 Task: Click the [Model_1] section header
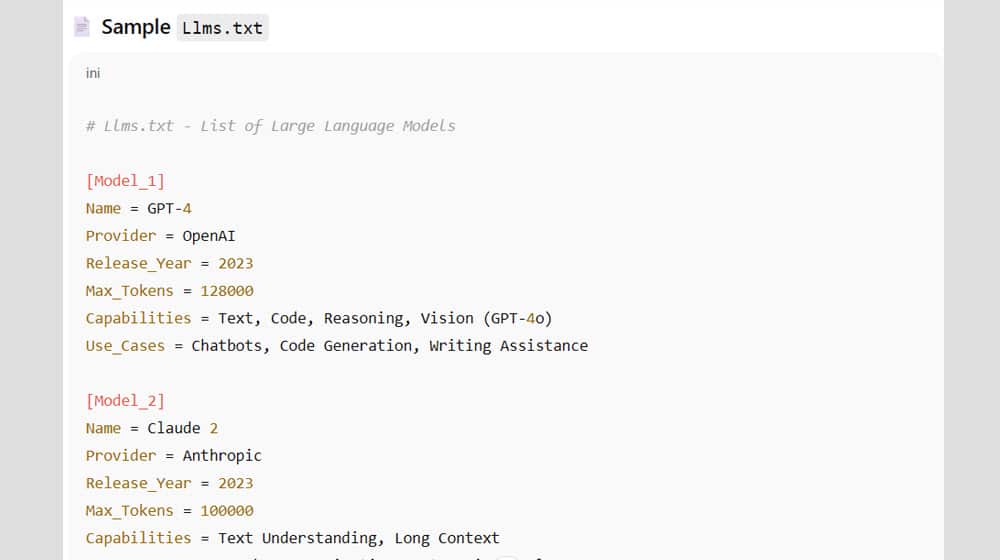pyautogui.click(x=125, y=181)
